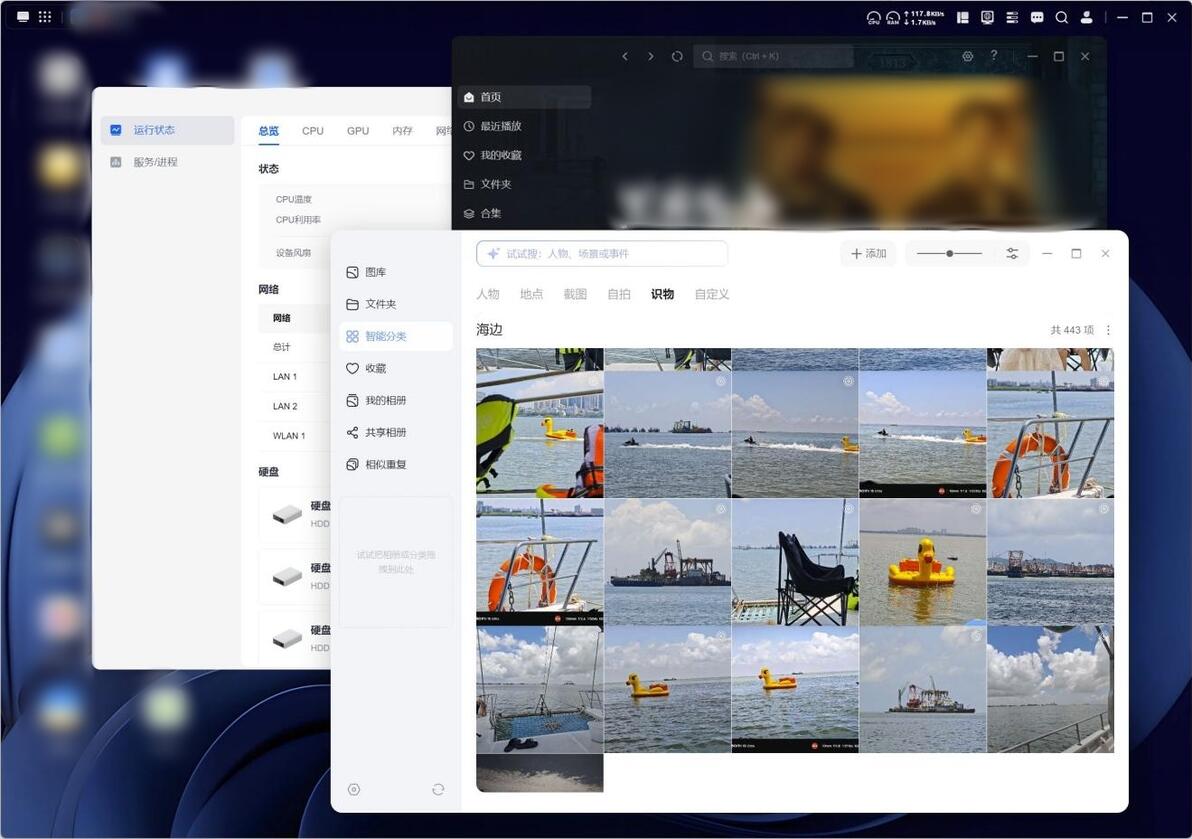
Task: Click 设备风扇 label in status section
Action: pos(293,252)
